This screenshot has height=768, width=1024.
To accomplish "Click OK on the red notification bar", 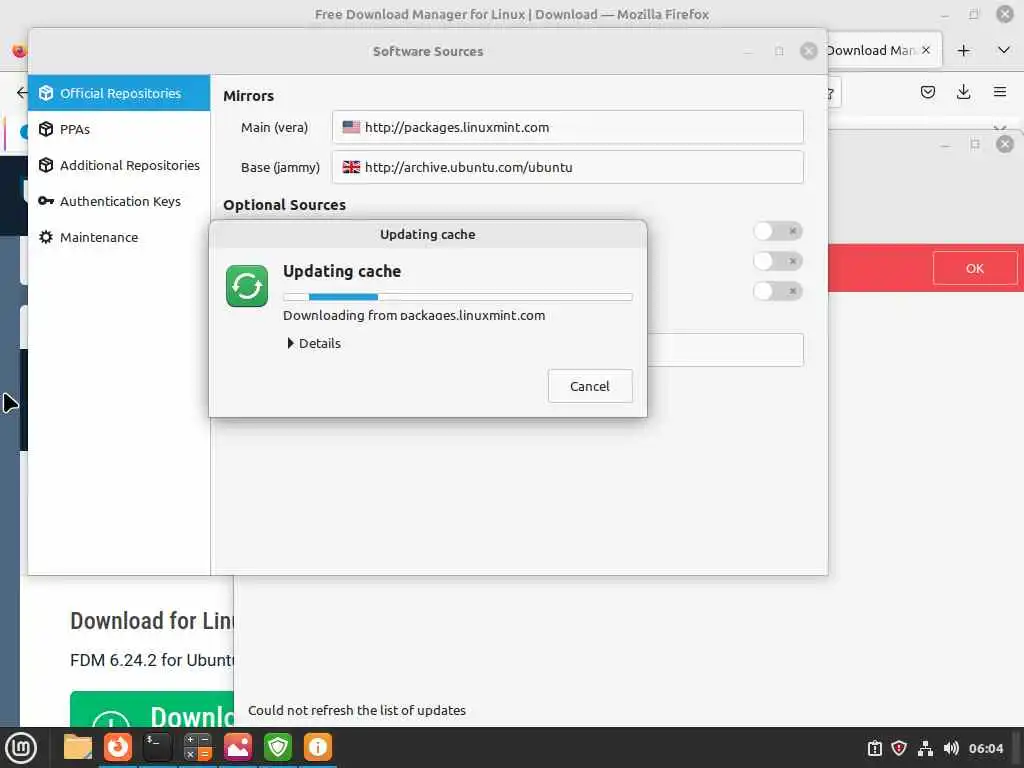I will [x=974, y=268].
